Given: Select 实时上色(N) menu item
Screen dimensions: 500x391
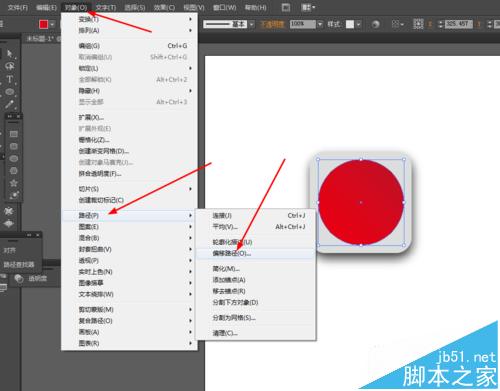Looking at the screenshot, I should 129,272.
